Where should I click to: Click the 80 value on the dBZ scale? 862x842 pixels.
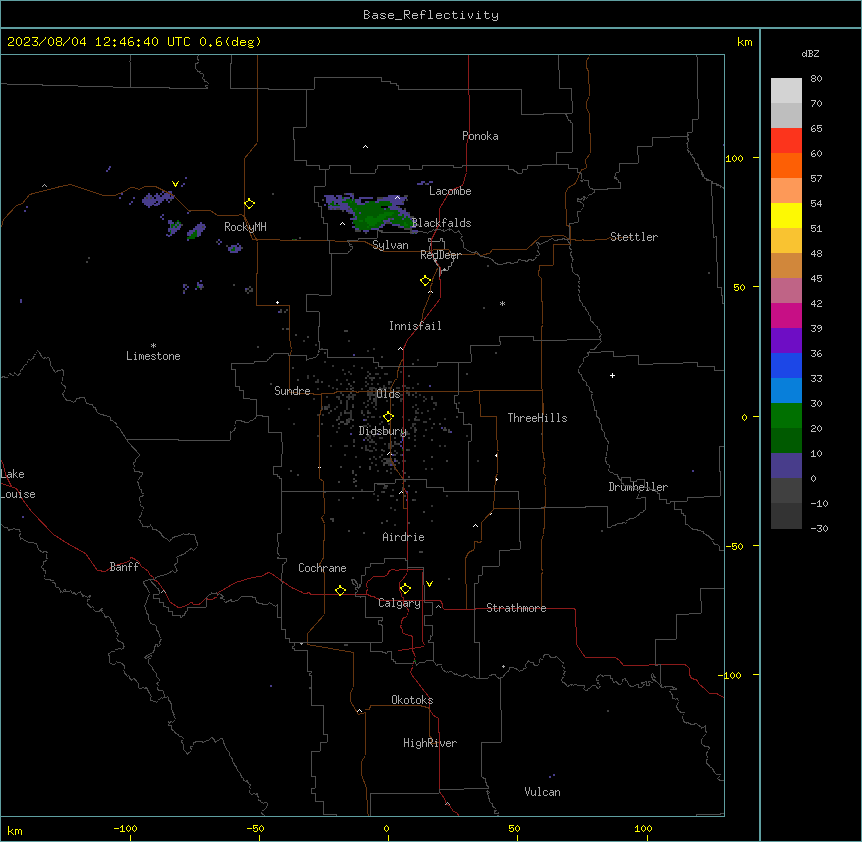816,79
